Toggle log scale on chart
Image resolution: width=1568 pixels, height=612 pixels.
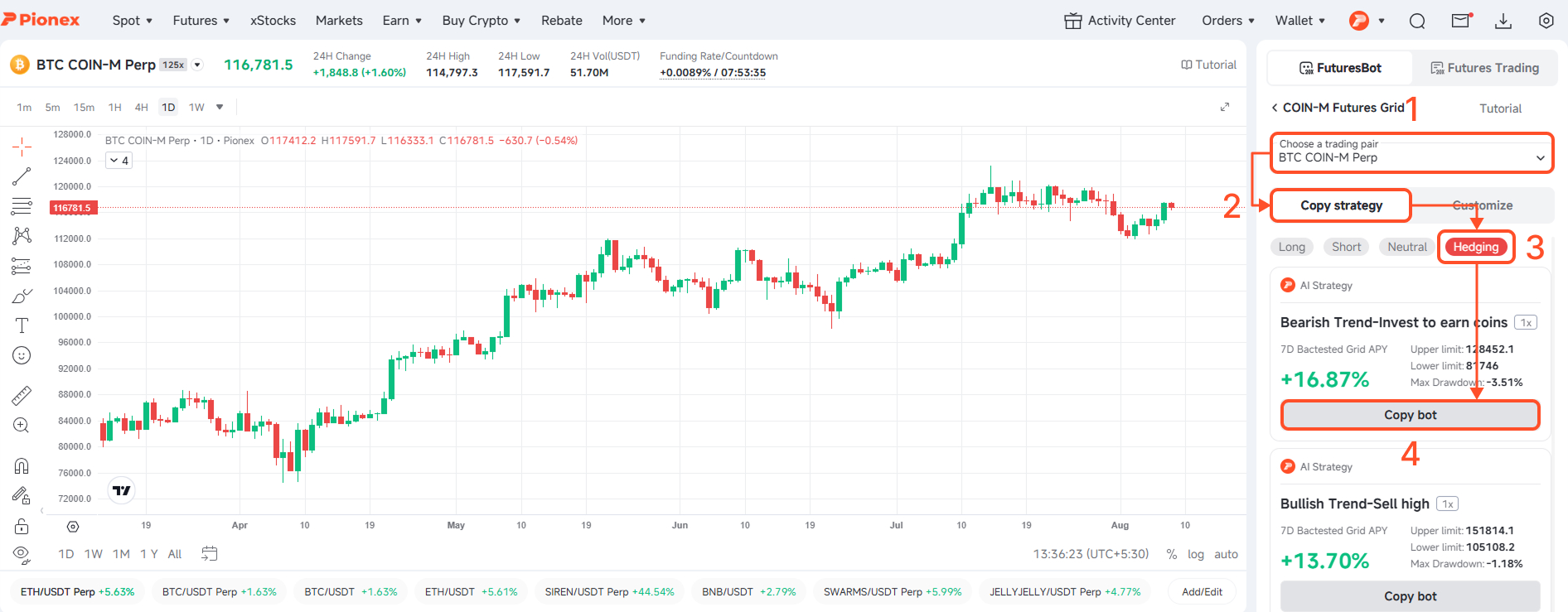pyautogui.click(x=1195, y=554)
